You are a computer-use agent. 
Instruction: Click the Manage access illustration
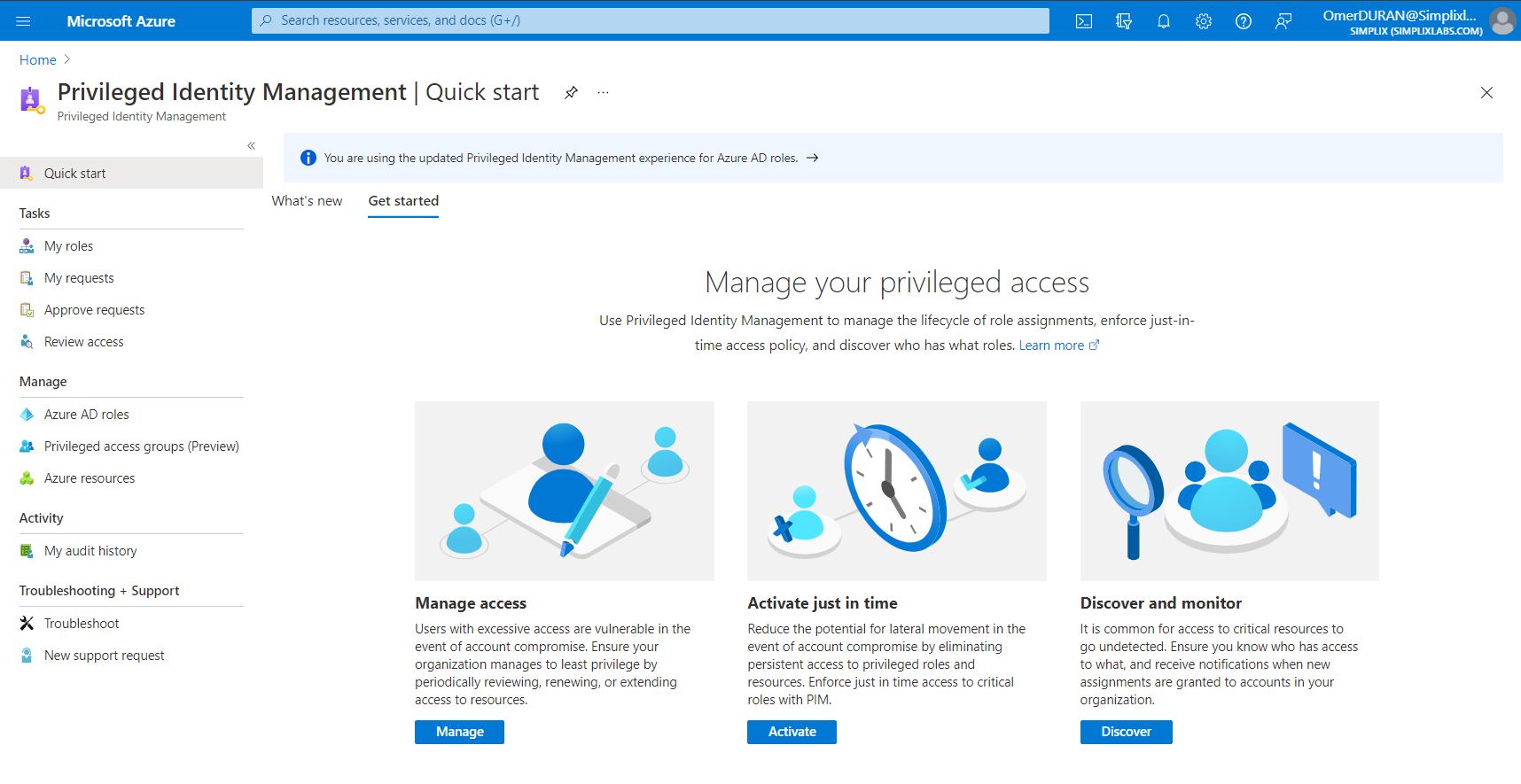(565, 492)
